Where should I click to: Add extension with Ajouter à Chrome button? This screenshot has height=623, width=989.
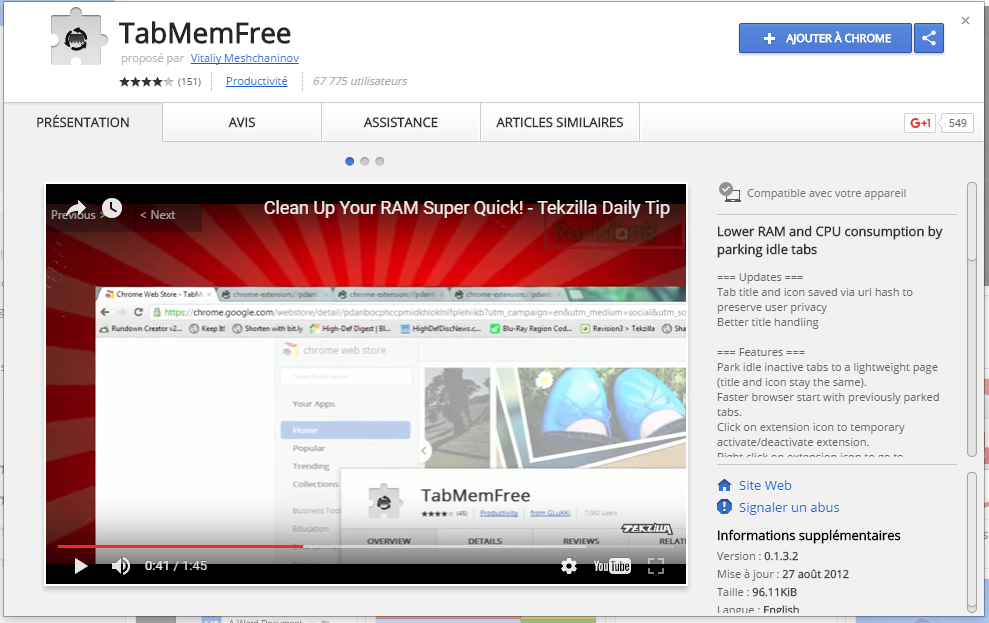[x=825, y=38]
